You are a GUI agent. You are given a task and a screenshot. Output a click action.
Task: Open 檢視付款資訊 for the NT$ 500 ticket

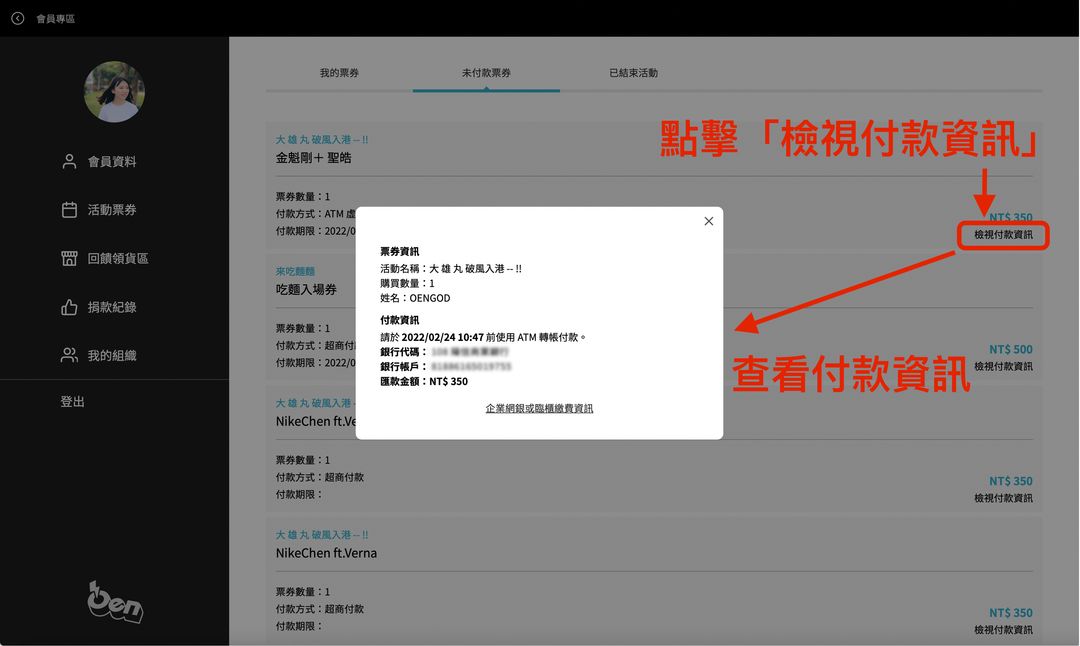pos(1003,366)
